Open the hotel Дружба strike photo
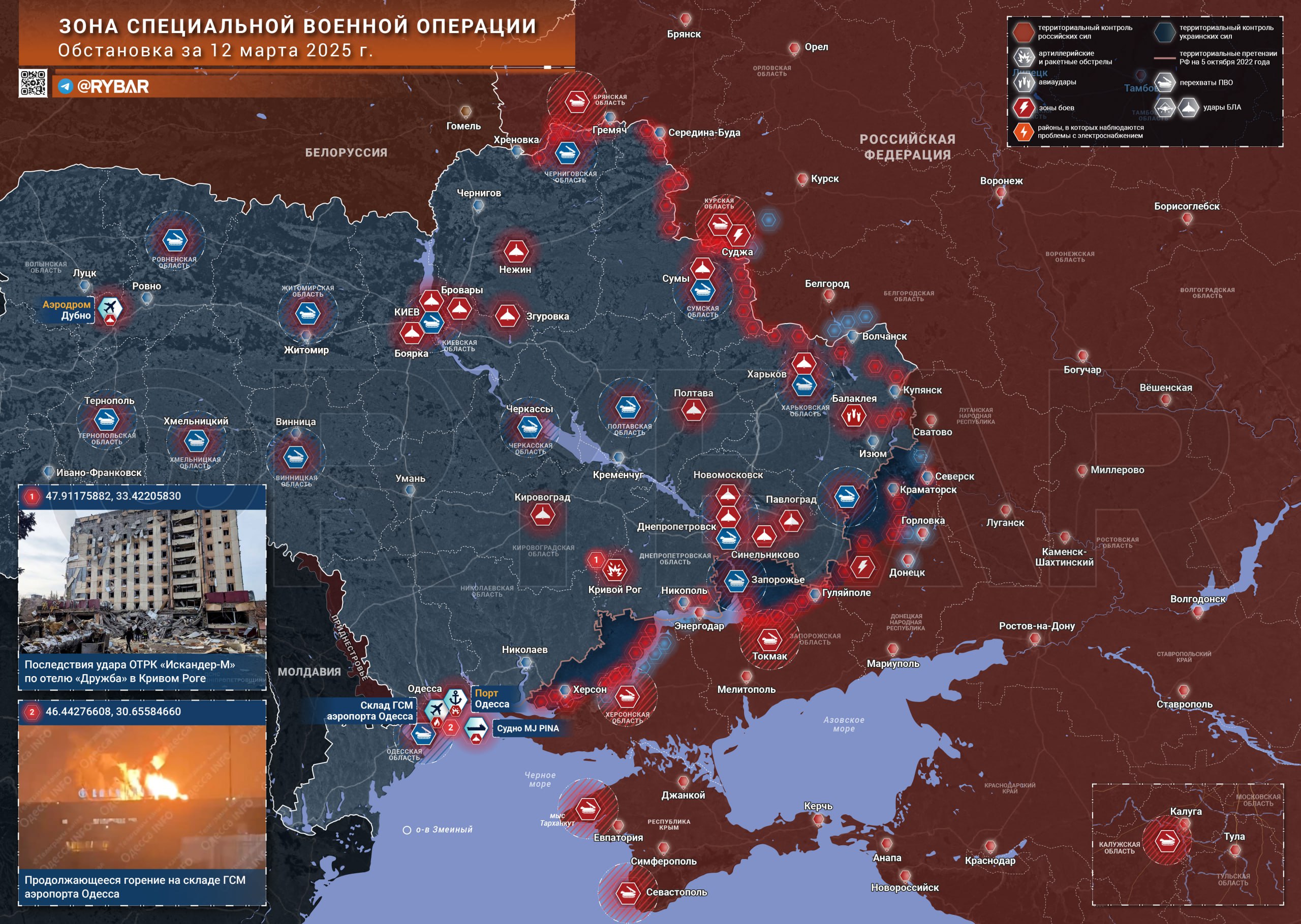The width and height of the screenshot is (1301, 924). 142,582
